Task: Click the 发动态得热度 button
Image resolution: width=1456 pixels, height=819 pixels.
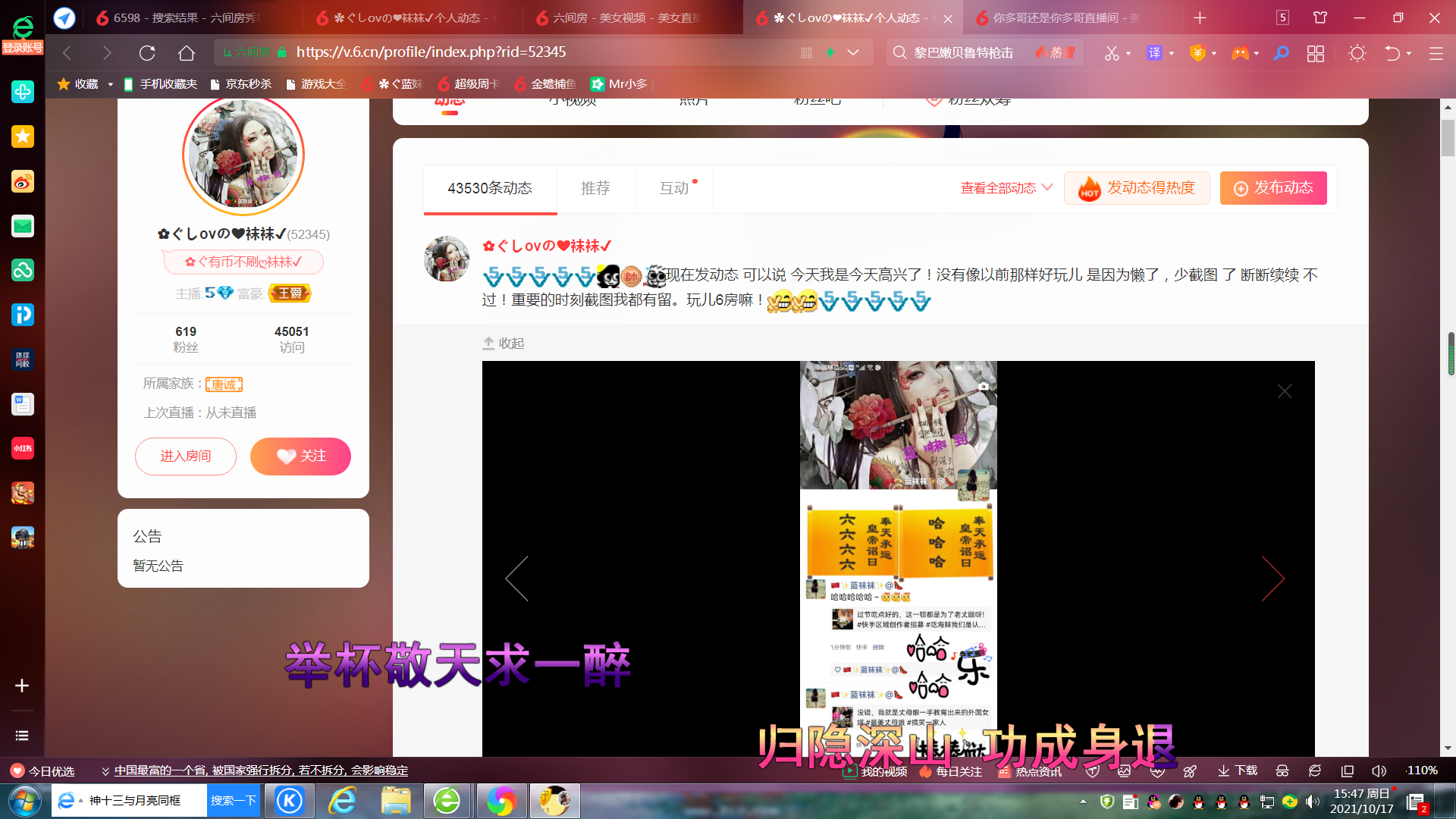Action: point(1137,188)
